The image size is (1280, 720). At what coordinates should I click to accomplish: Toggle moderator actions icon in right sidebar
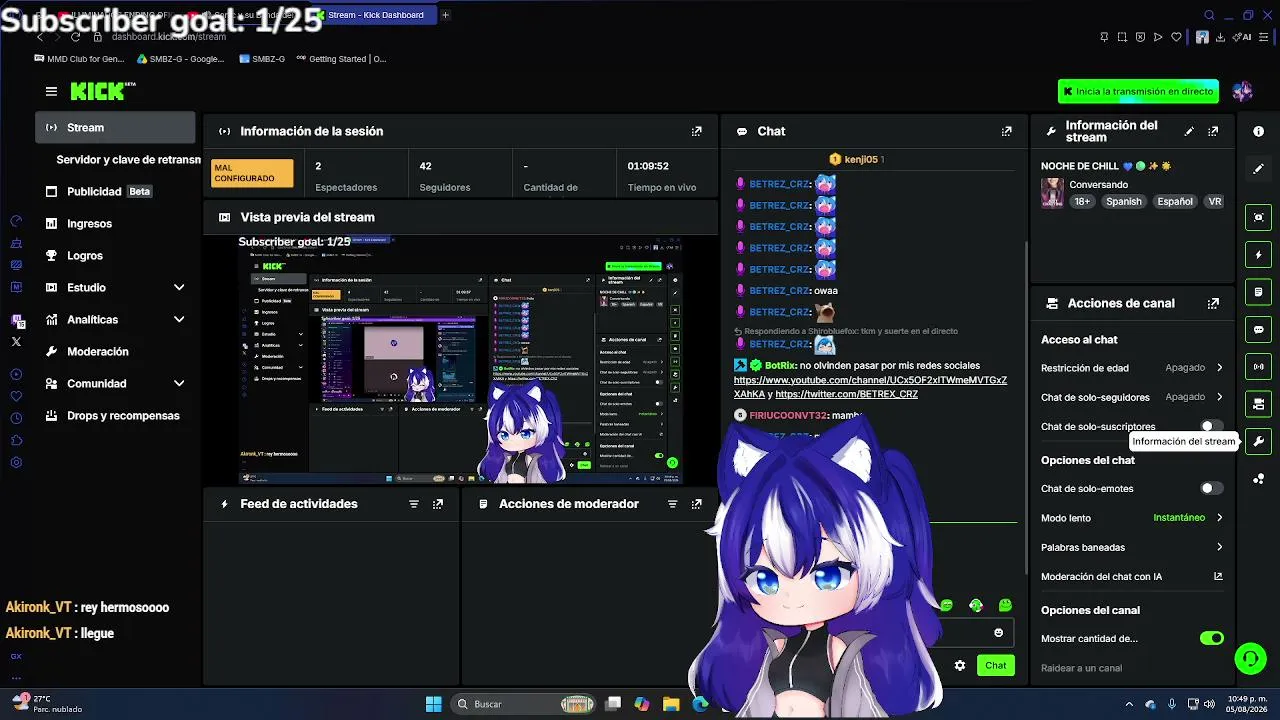pyautogui.click(x=1258, y=292)
